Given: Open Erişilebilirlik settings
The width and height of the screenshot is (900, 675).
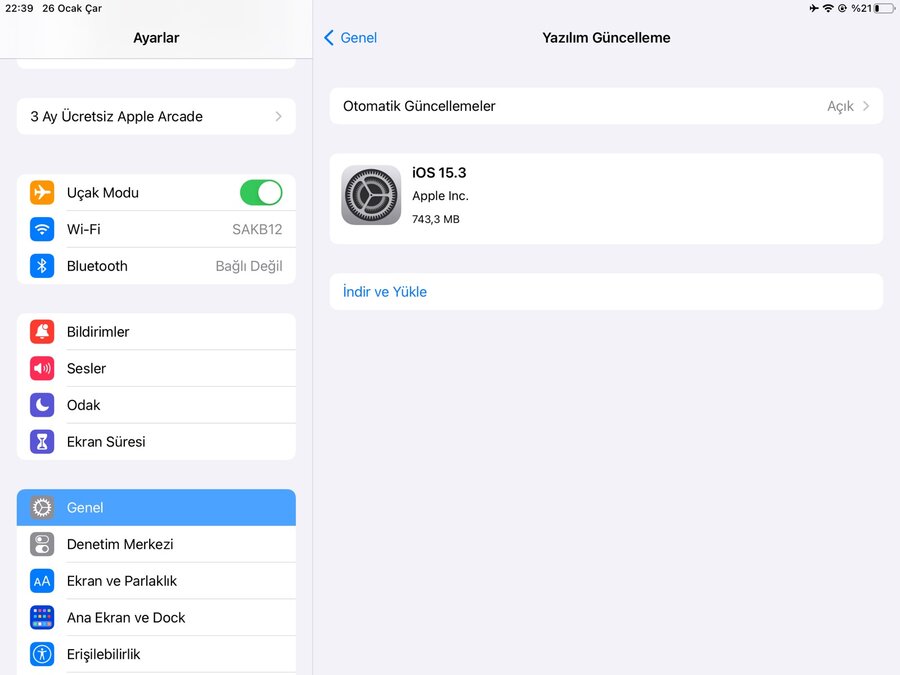Looking at the screenshot, I should [x=156, y=654].
